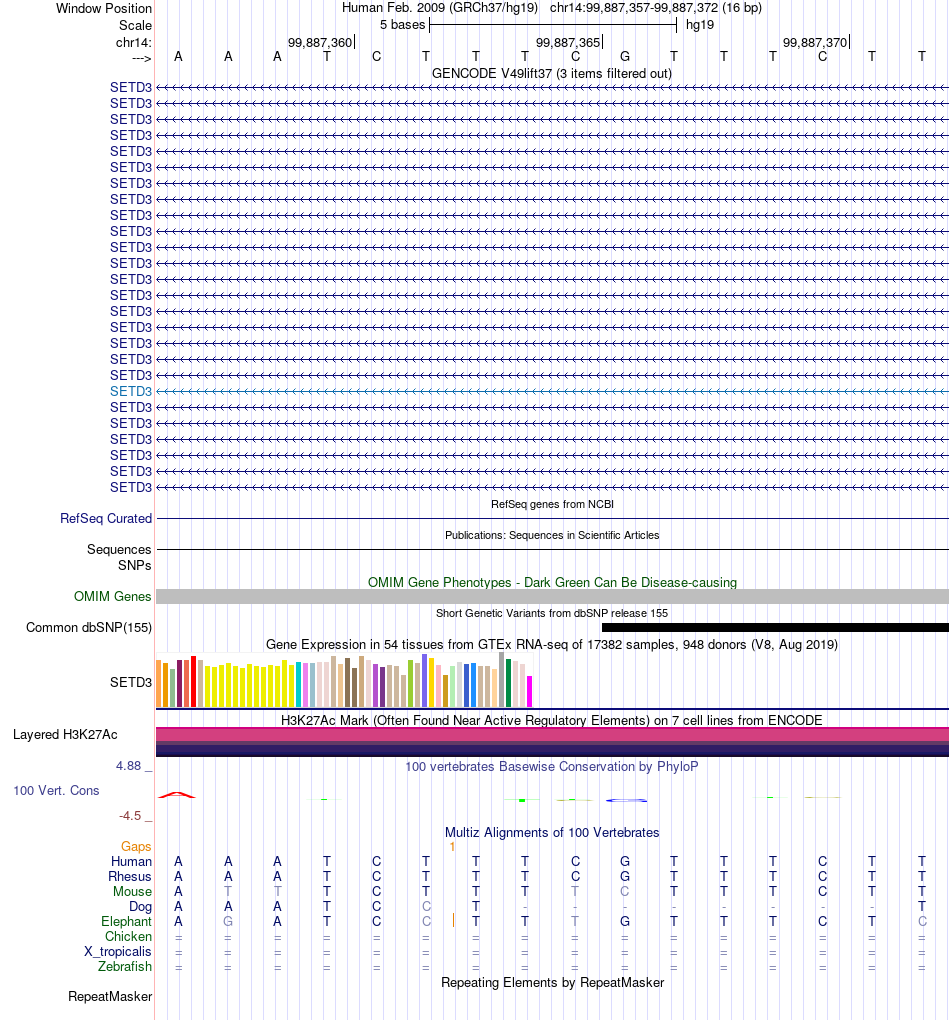This screenshot has height=1020, width=950.
Task: Select the Human alignment row label
Action: pyautogui.click(x=131, y=861)
